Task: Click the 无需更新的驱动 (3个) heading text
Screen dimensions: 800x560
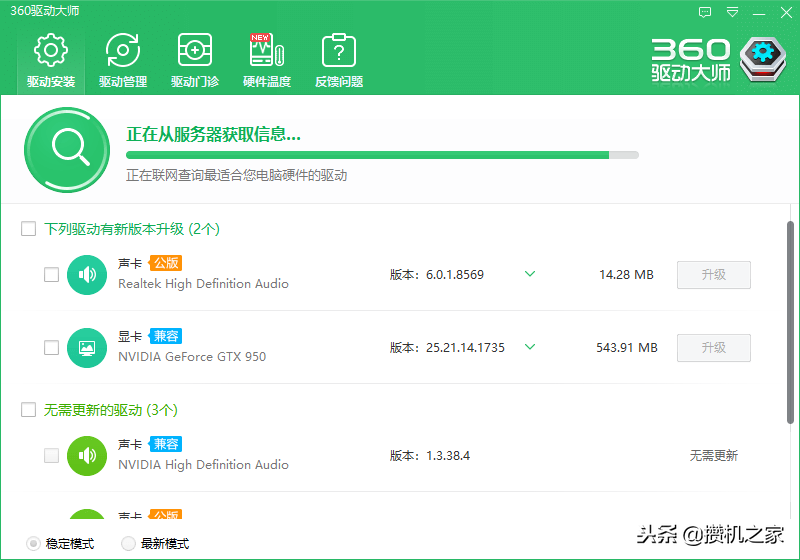Action: coord(111,410)
